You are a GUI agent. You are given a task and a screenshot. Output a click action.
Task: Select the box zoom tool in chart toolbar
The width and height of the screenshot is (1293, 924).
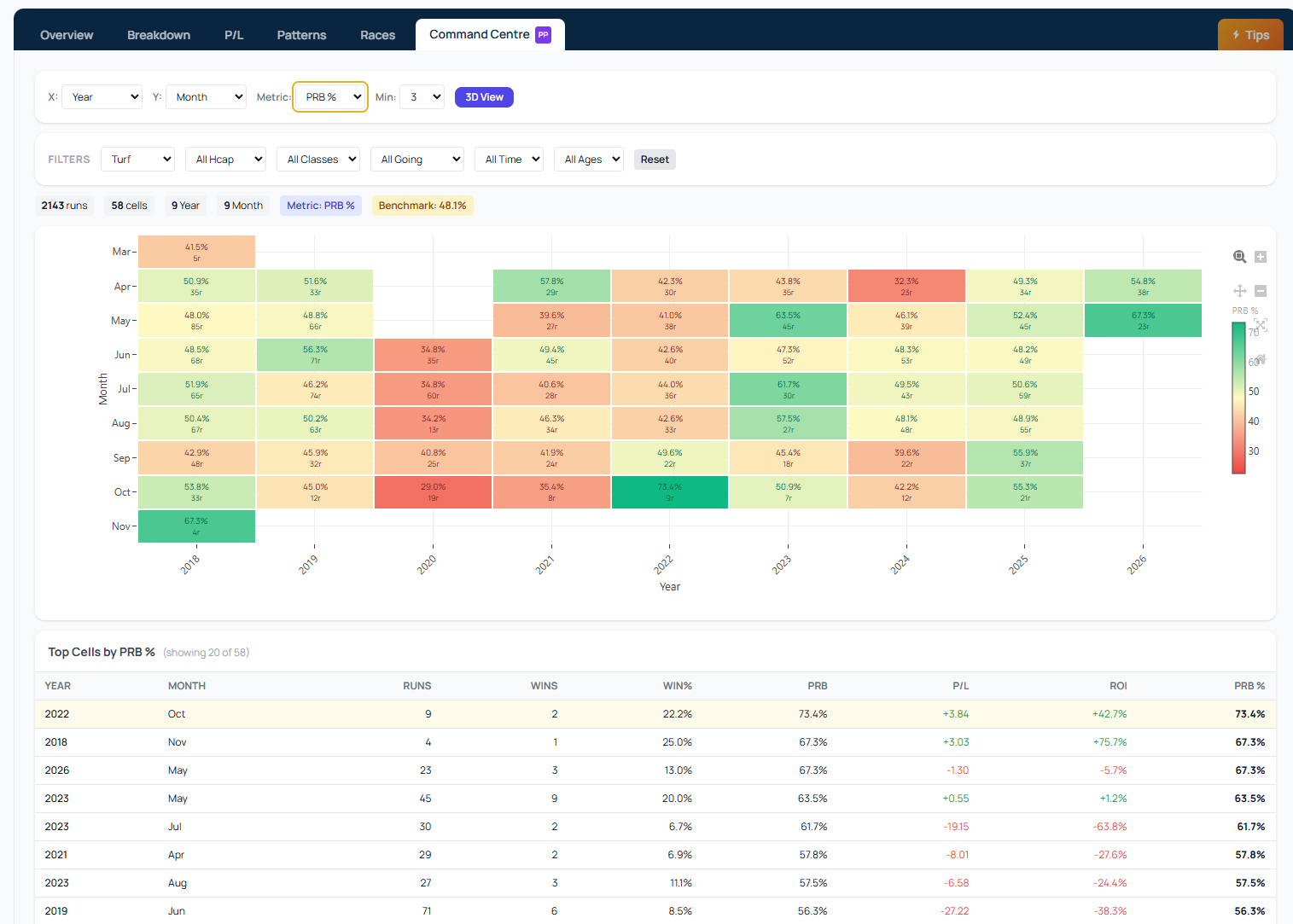coord(1240,257)
